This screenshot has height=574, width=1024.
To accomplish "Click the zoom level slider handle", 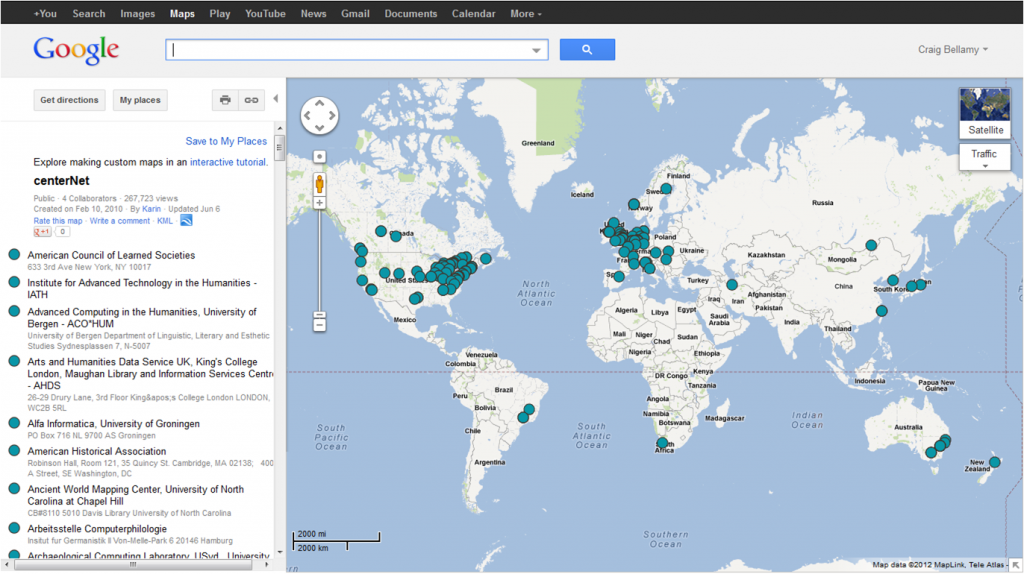I will [x=319, y=314].
